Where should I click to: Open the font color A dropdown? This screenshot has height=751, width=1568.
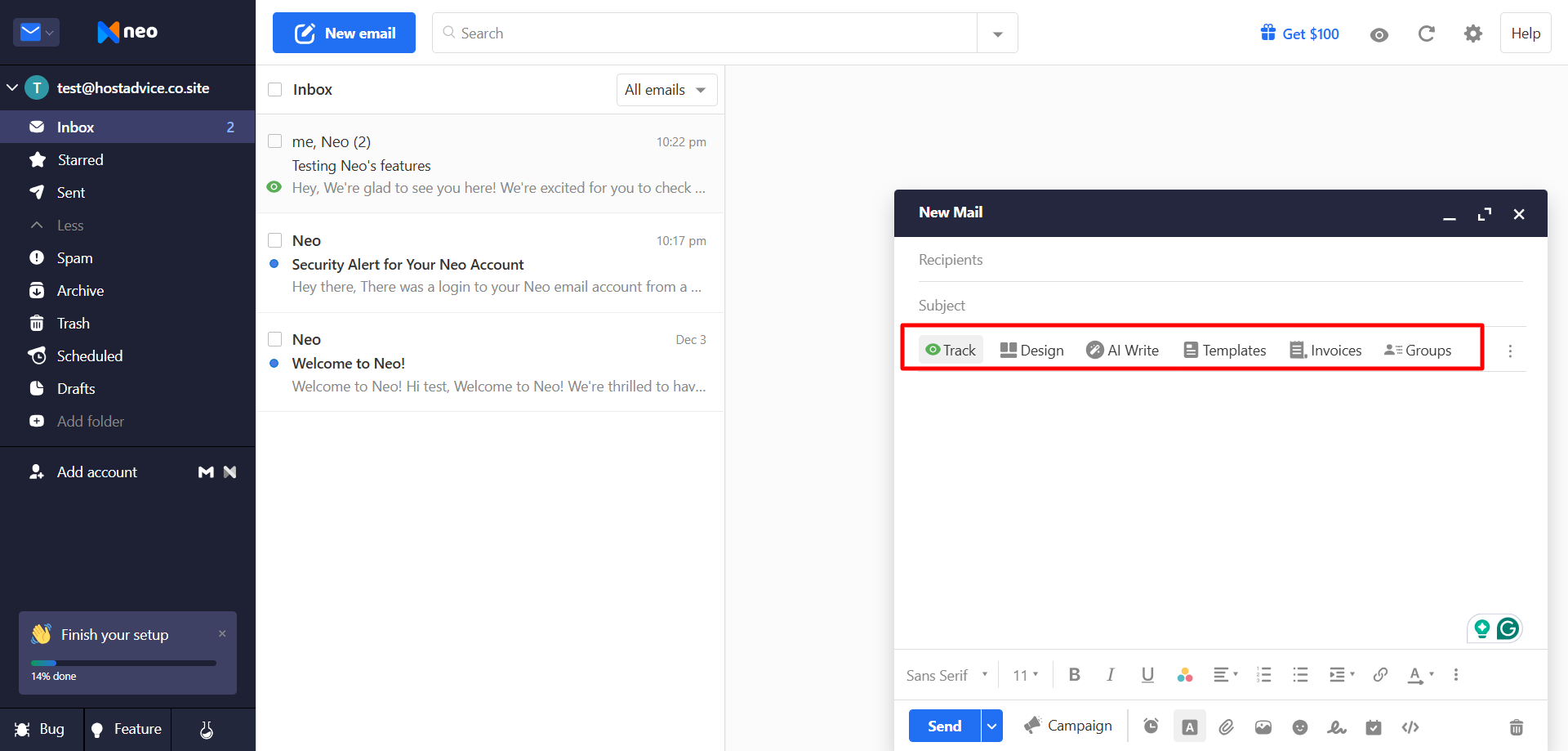pos(1421,675)
